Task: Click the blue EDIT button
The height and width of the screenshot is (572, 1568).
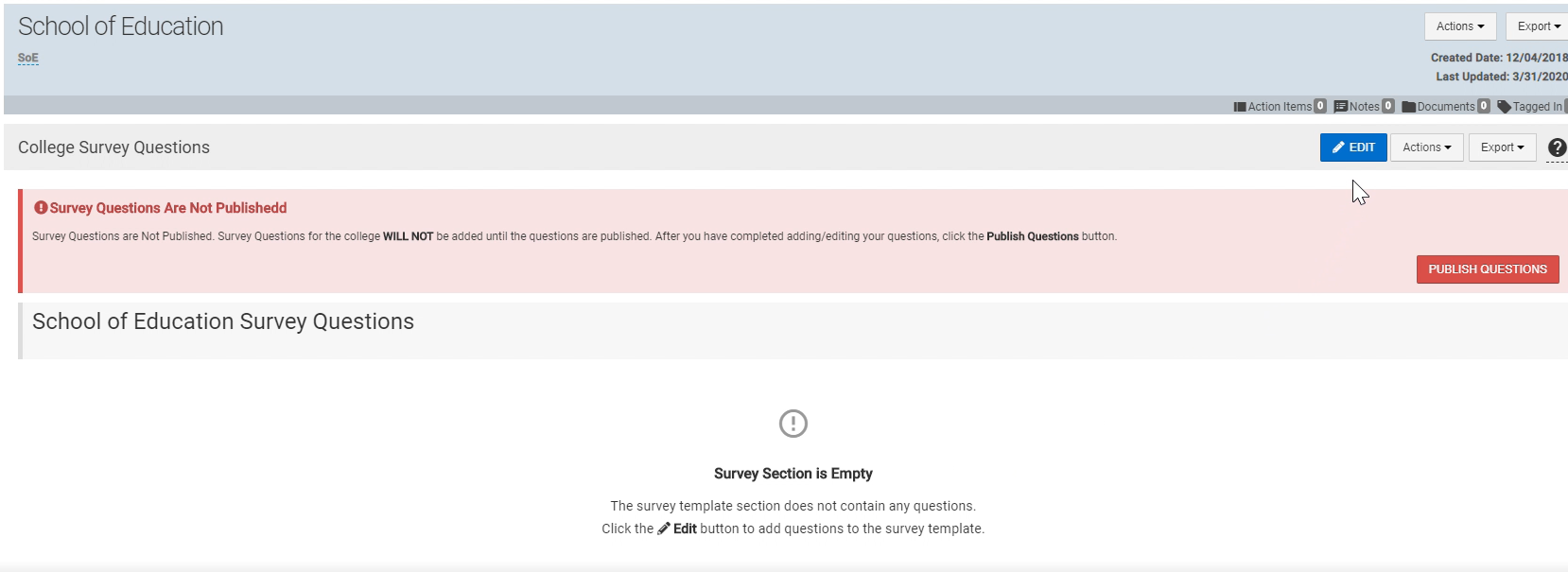Action: tap(1353, 147)
